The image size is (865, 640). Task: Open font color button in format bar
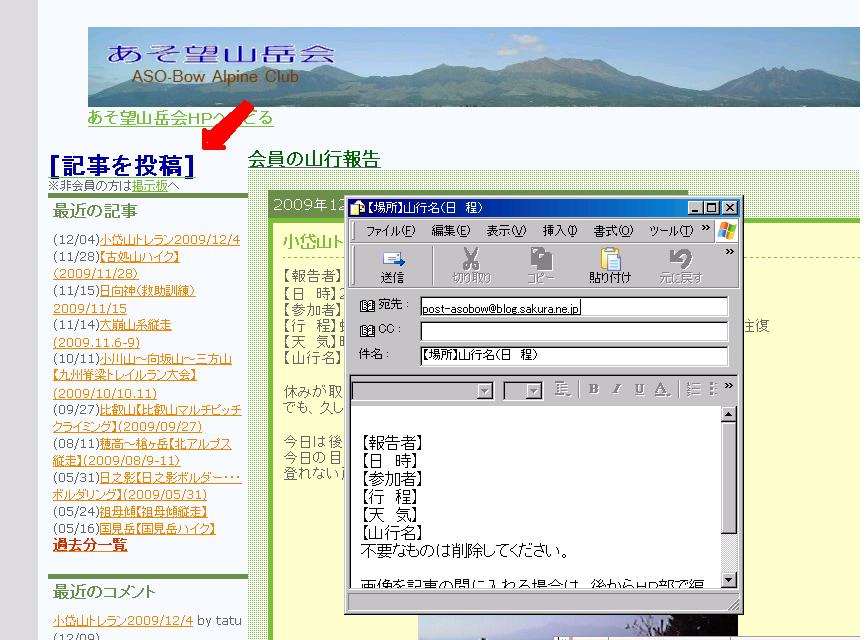661,390
